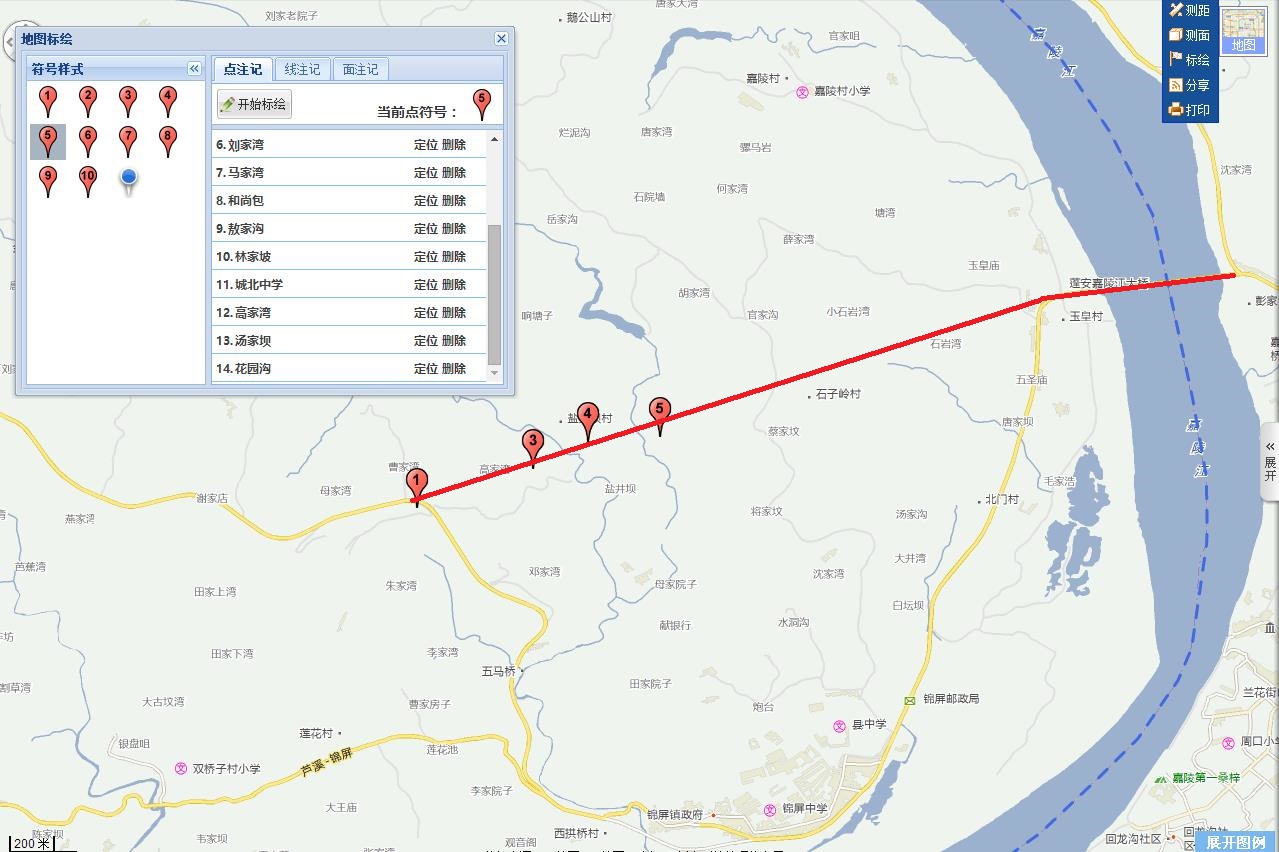Viewport: 1279px width, 852px height.
Task: Choose the blue pushpin symbol style
Action: pyautogui.click(x=128, y=179)
